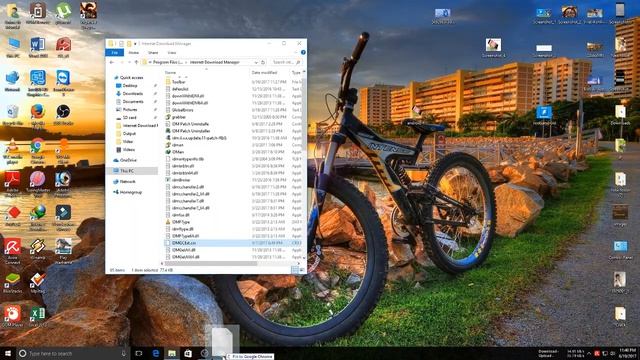Select the IDMGetAll64.dll file
Screen dimensions: 640x360
(x=185, y=257)
